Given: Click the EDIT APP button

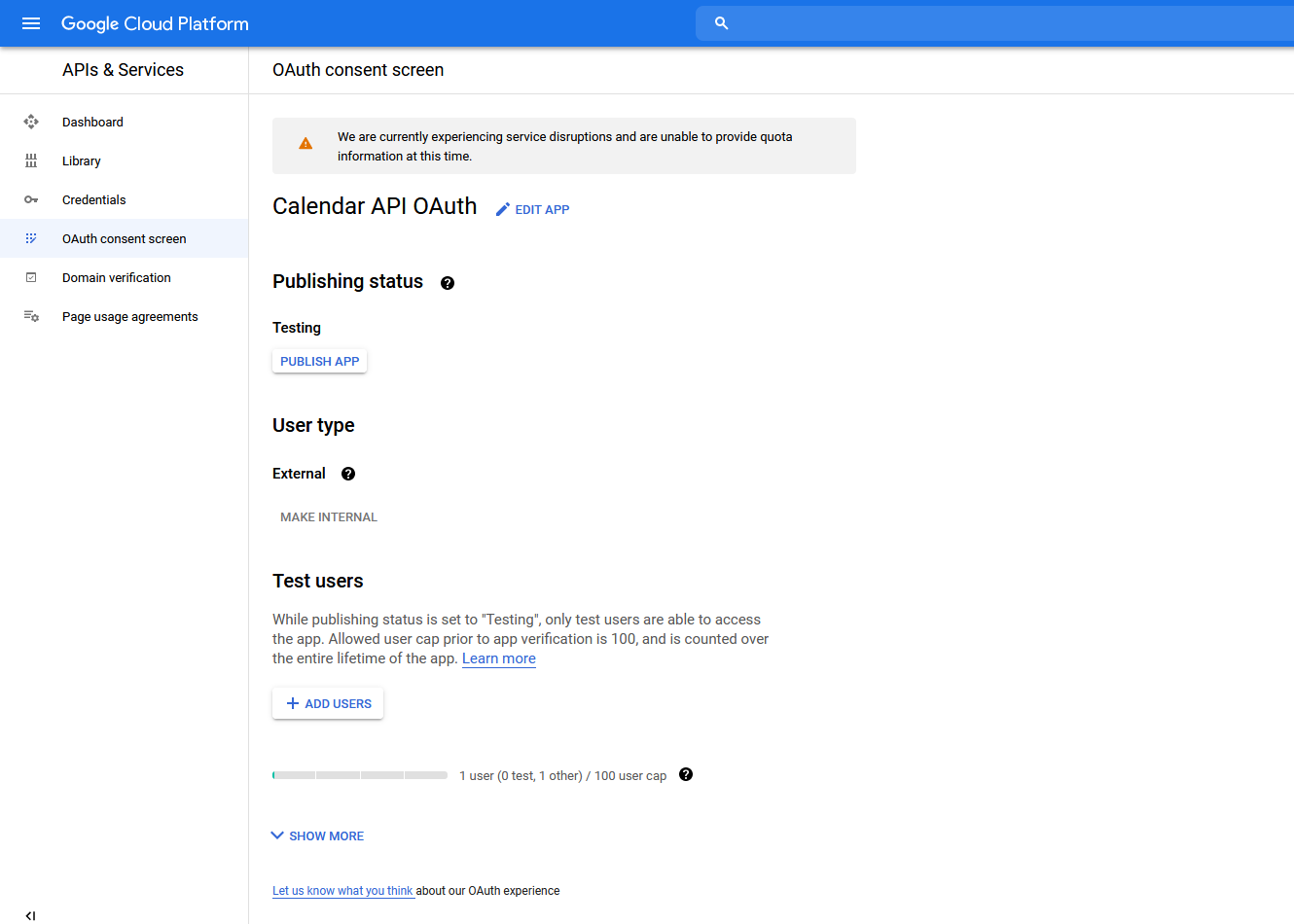Looking at the screenshot, I should (532, 209).
